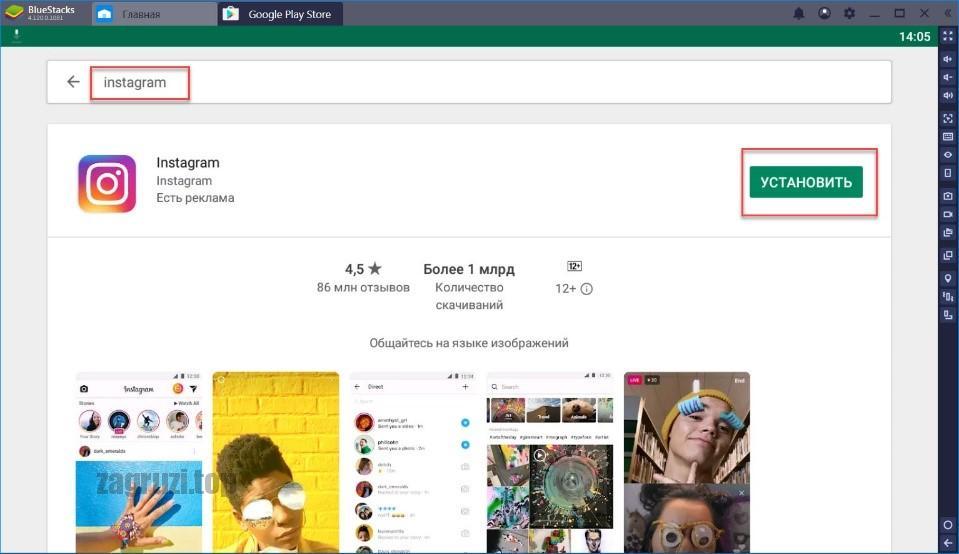Open BlueStacks notifications bell
959x554 pixels.
point(799,13)
